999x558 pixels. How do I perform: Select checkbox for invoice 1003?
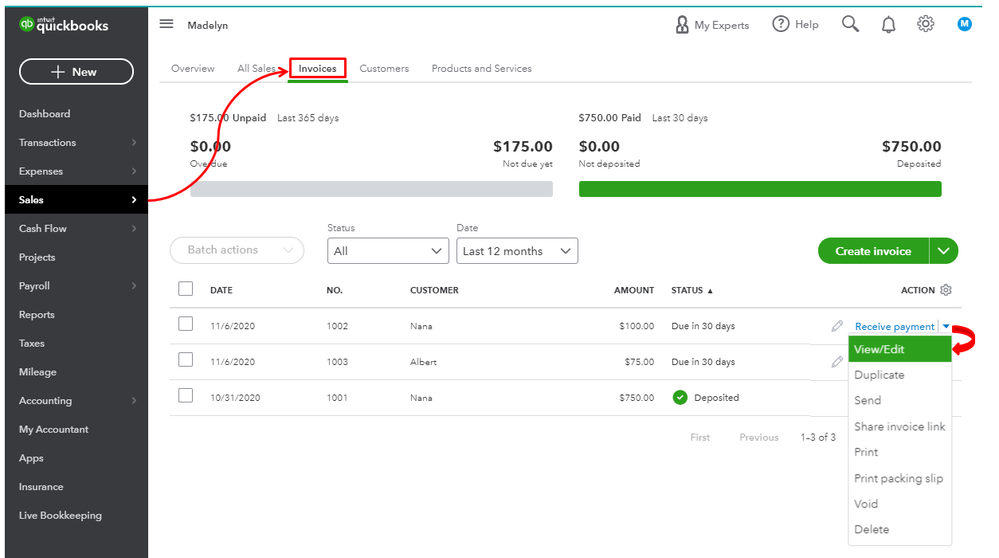click(185, 359)
